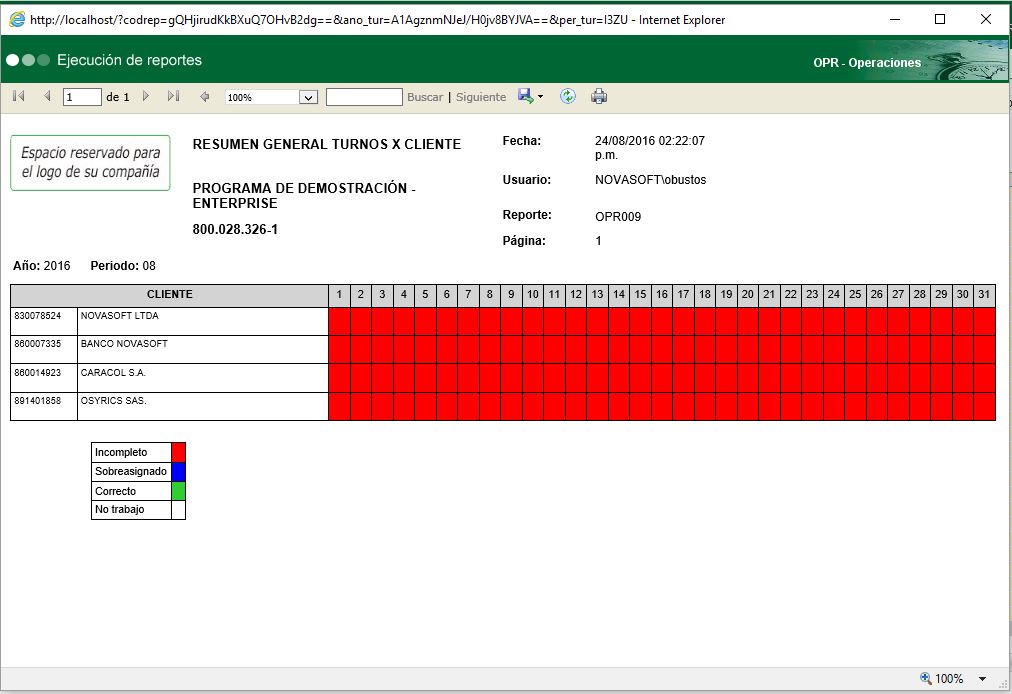Click the green Correcto legend swatch
Screen dimensions: 1012x694
178,491
